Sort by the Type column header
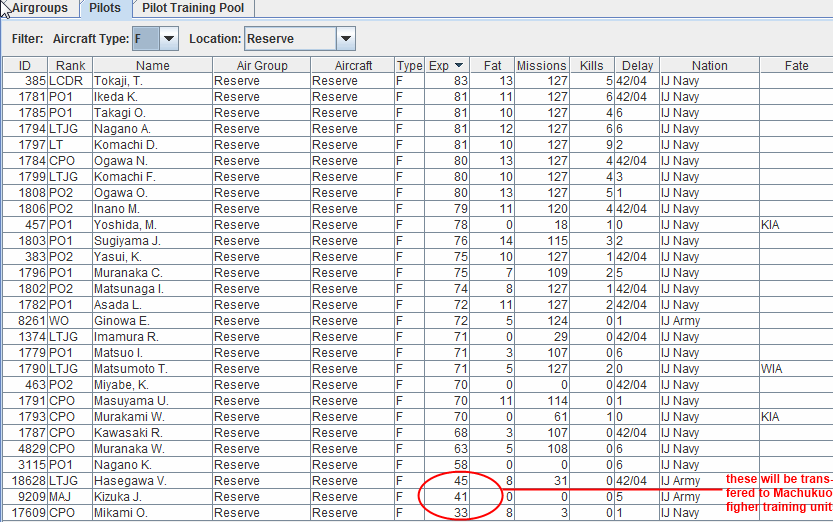Image resolution: width=833 pixels, height=522 pixels. (x=409, y=65)
